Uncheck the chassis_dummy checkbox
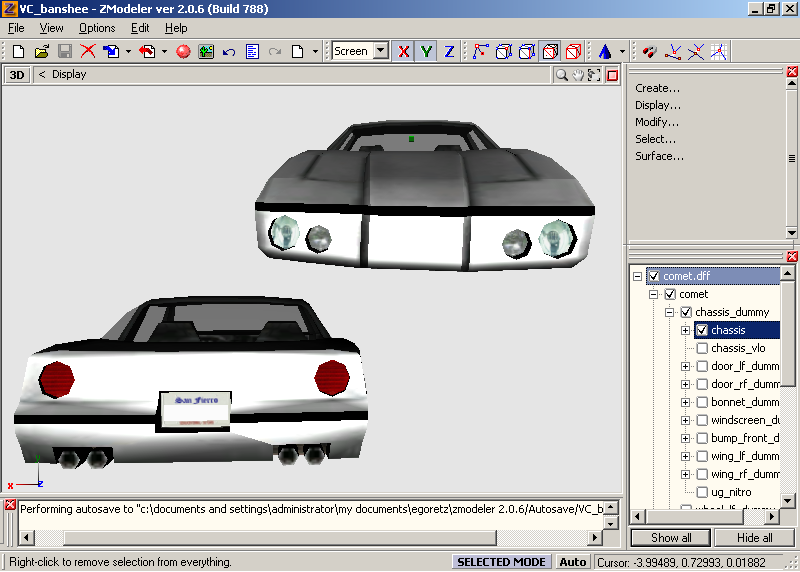Image resolution: width=800 pixels, height=572 pixels. coord(686,312)
